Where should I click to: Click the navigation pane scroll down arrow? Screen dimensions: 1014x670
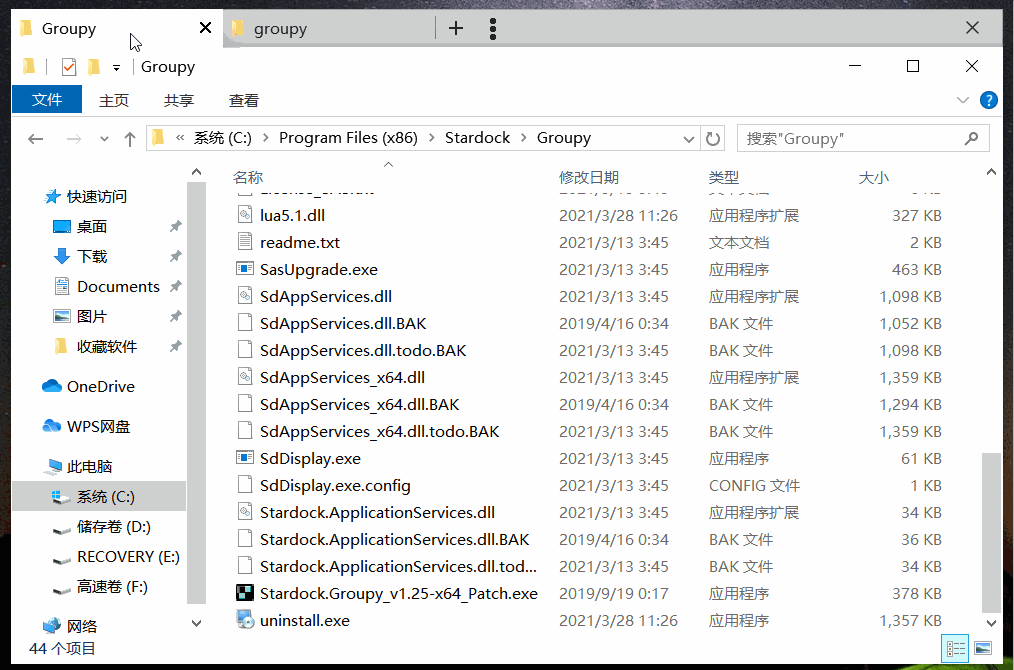(197, 623)
